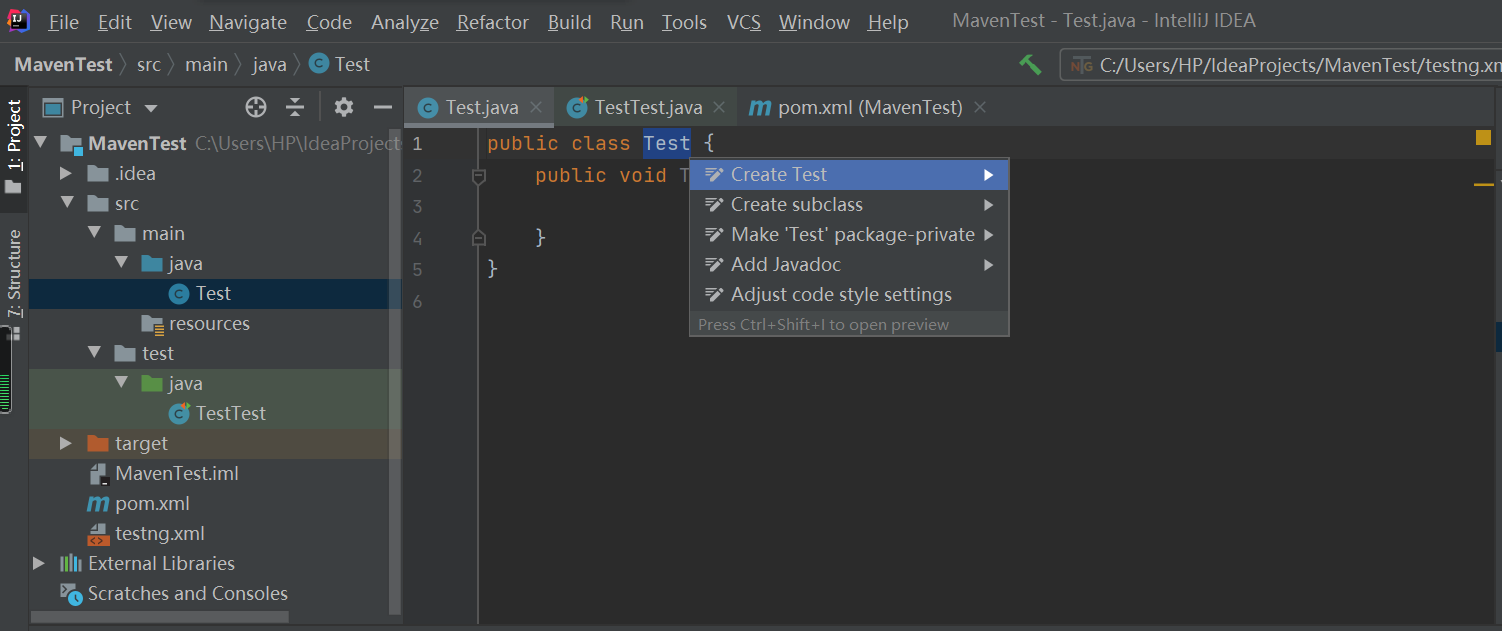Image resolution: width=1502 pixels, height=631 pixels.
Task: Expand the .idea folder
Action: [66, 173]
